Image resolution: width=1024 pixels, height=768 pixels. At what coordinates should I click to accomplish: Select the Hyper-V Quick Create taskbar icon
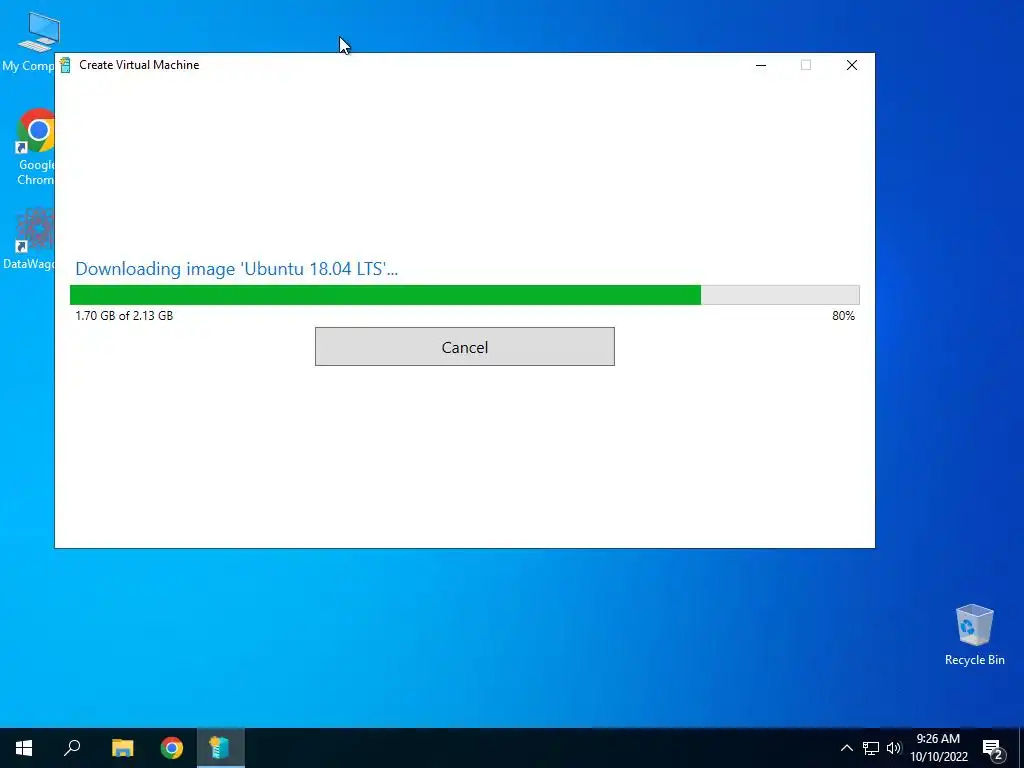click(x=221, y=748)
